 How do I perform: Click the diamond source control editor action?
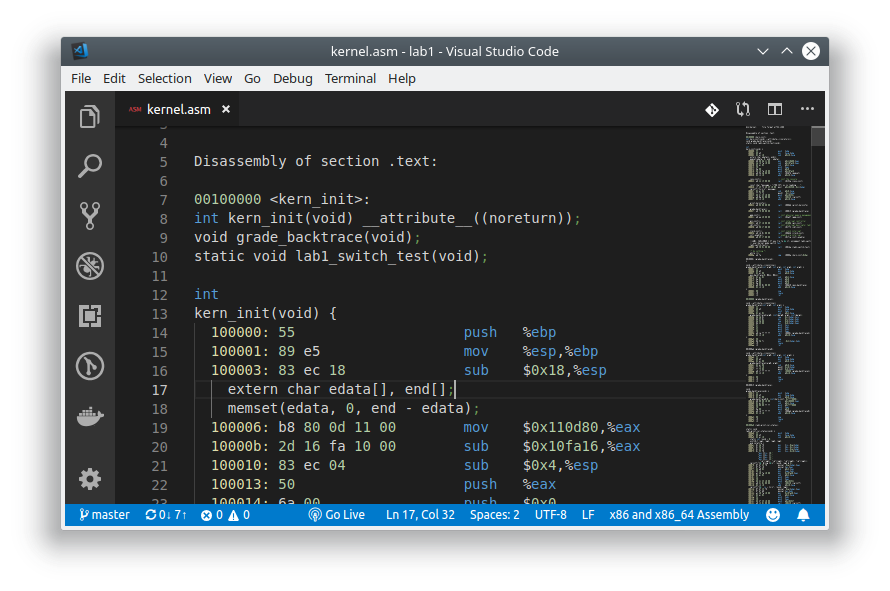tap(712, 110)
